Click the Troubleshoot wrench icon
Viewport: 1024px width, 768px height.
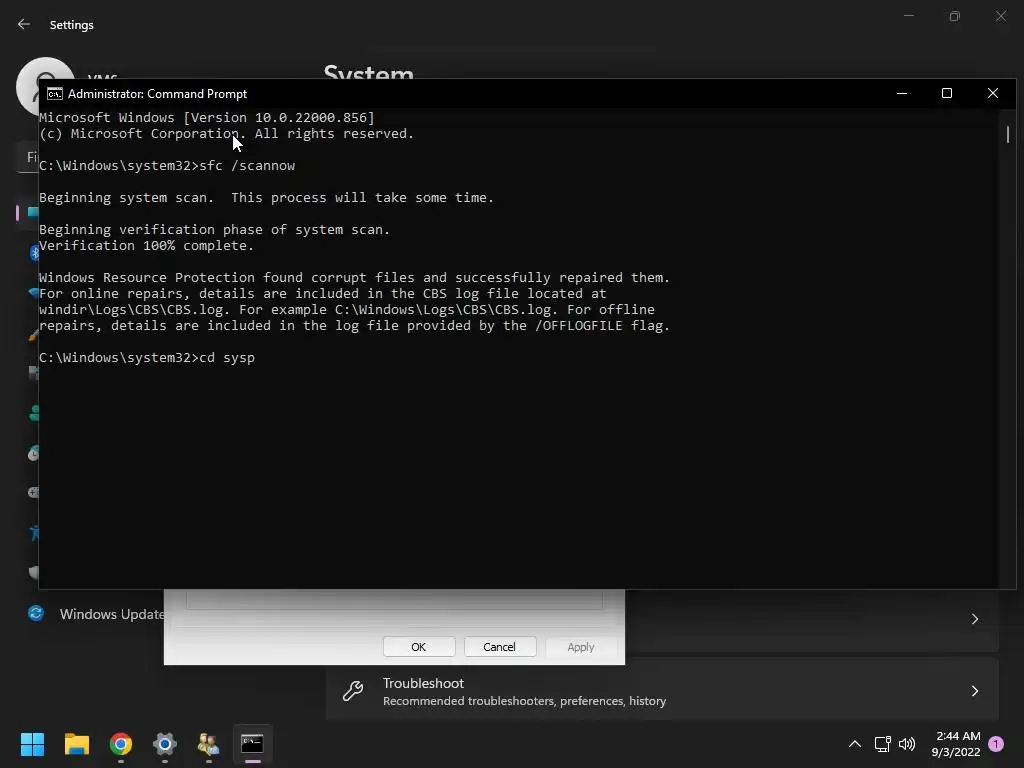(x=353, y=691)
